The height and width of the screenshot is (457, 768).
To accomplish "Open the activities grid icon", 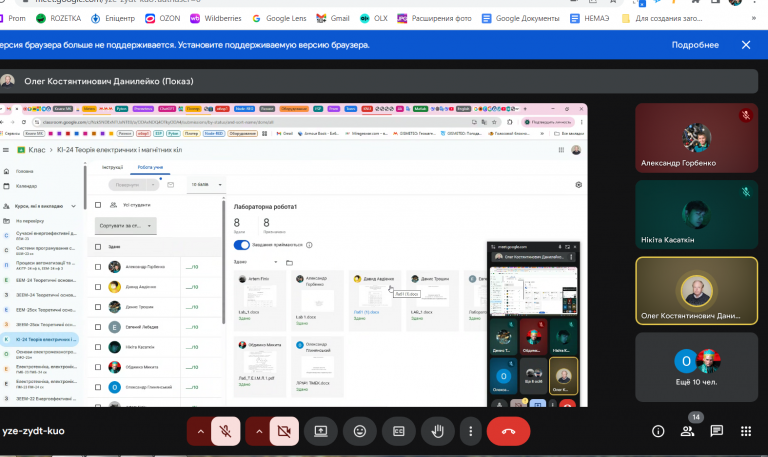I will point(746,431).
